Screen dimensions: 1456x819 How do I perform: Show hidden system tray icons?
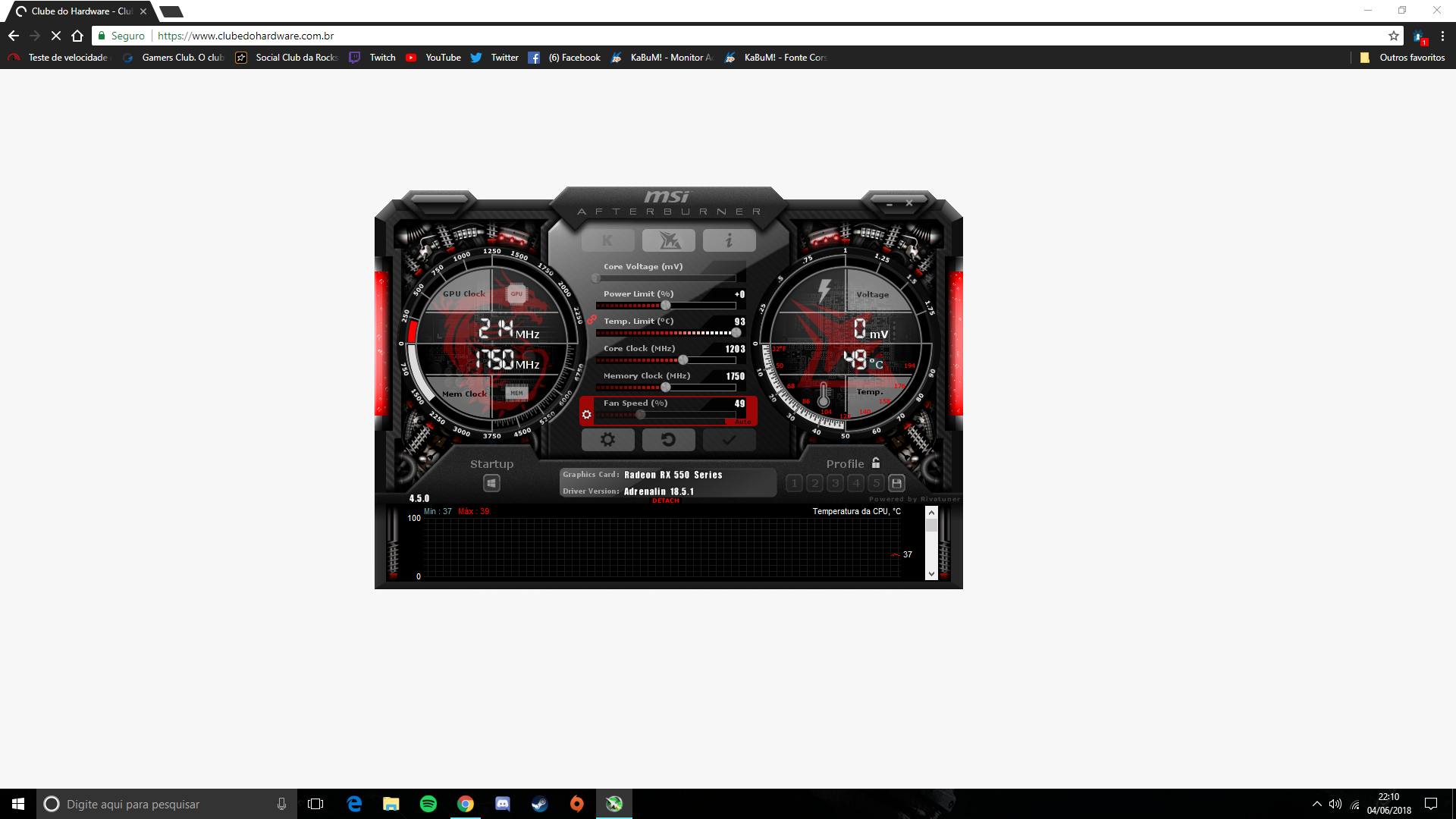pyautogui.click(x=1316, y=804)
